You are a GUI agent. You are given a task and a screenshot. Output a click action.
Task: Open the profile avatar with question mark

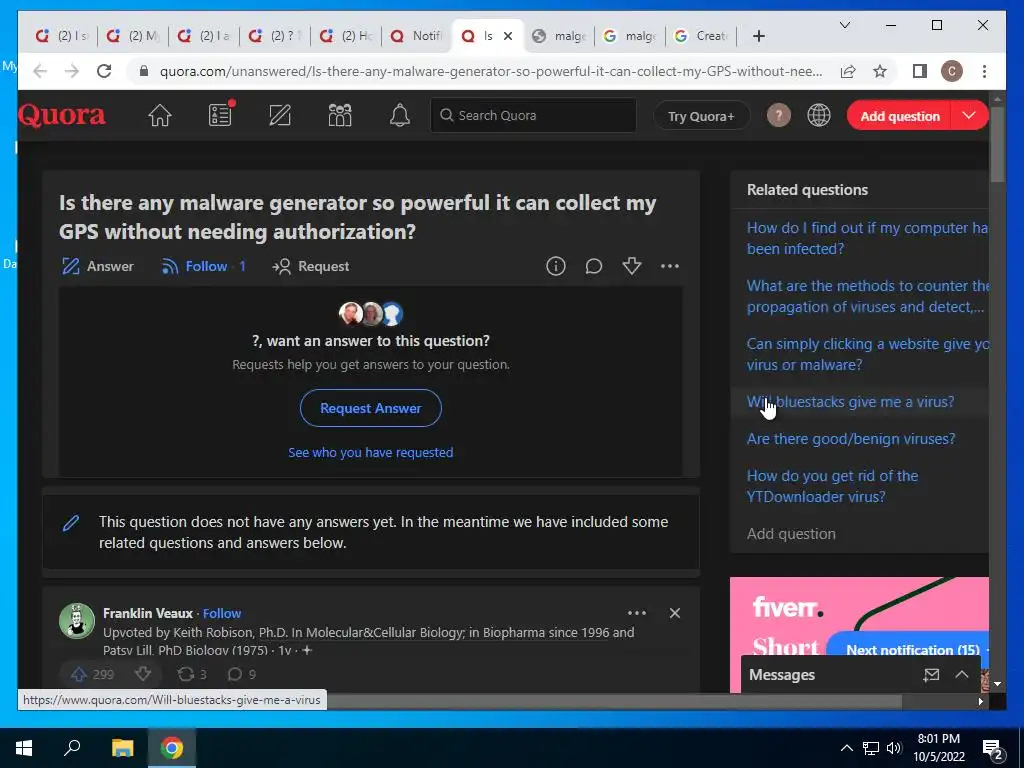point(778,116)
